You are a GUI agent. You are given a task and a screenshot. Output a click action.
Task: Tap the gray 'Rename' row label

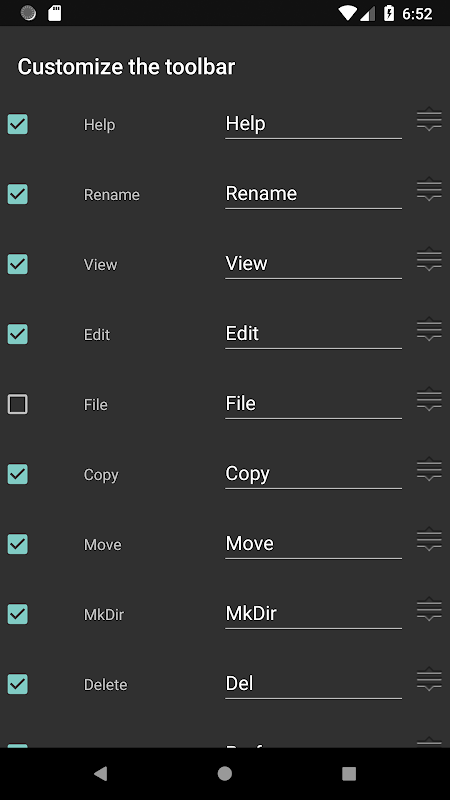point(112,195)
